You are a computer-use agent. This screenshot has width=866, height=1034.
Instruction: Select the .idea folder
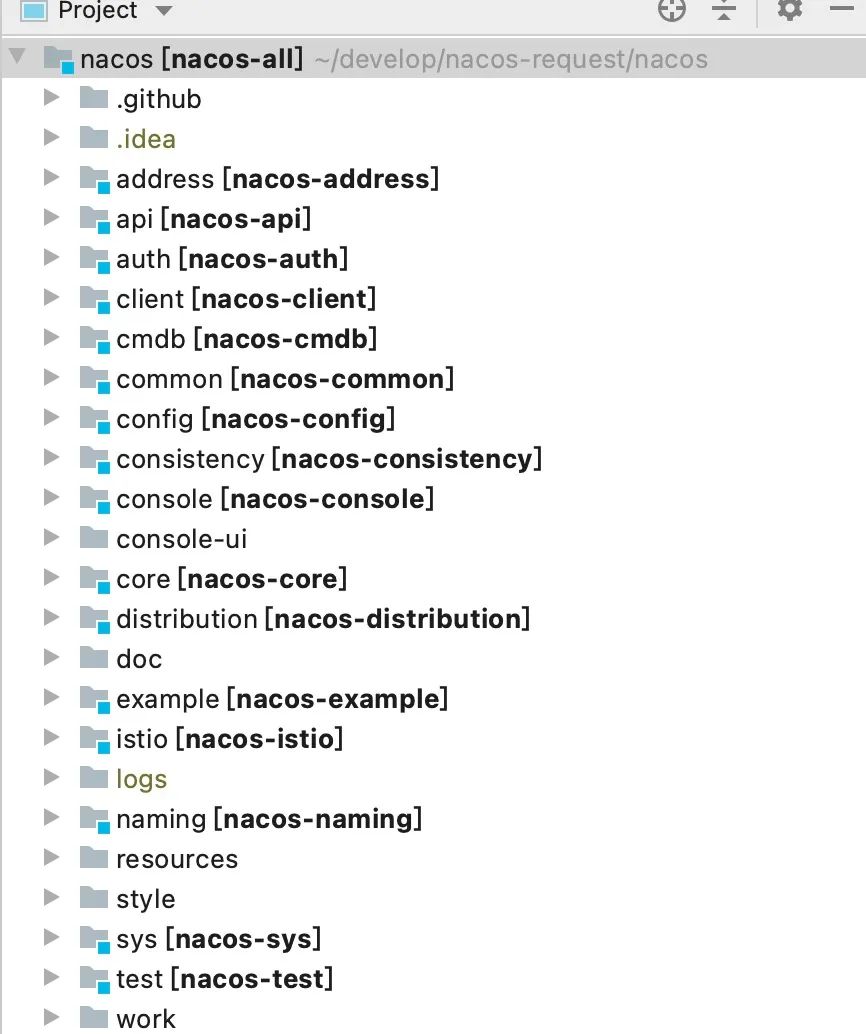(146, 139)
